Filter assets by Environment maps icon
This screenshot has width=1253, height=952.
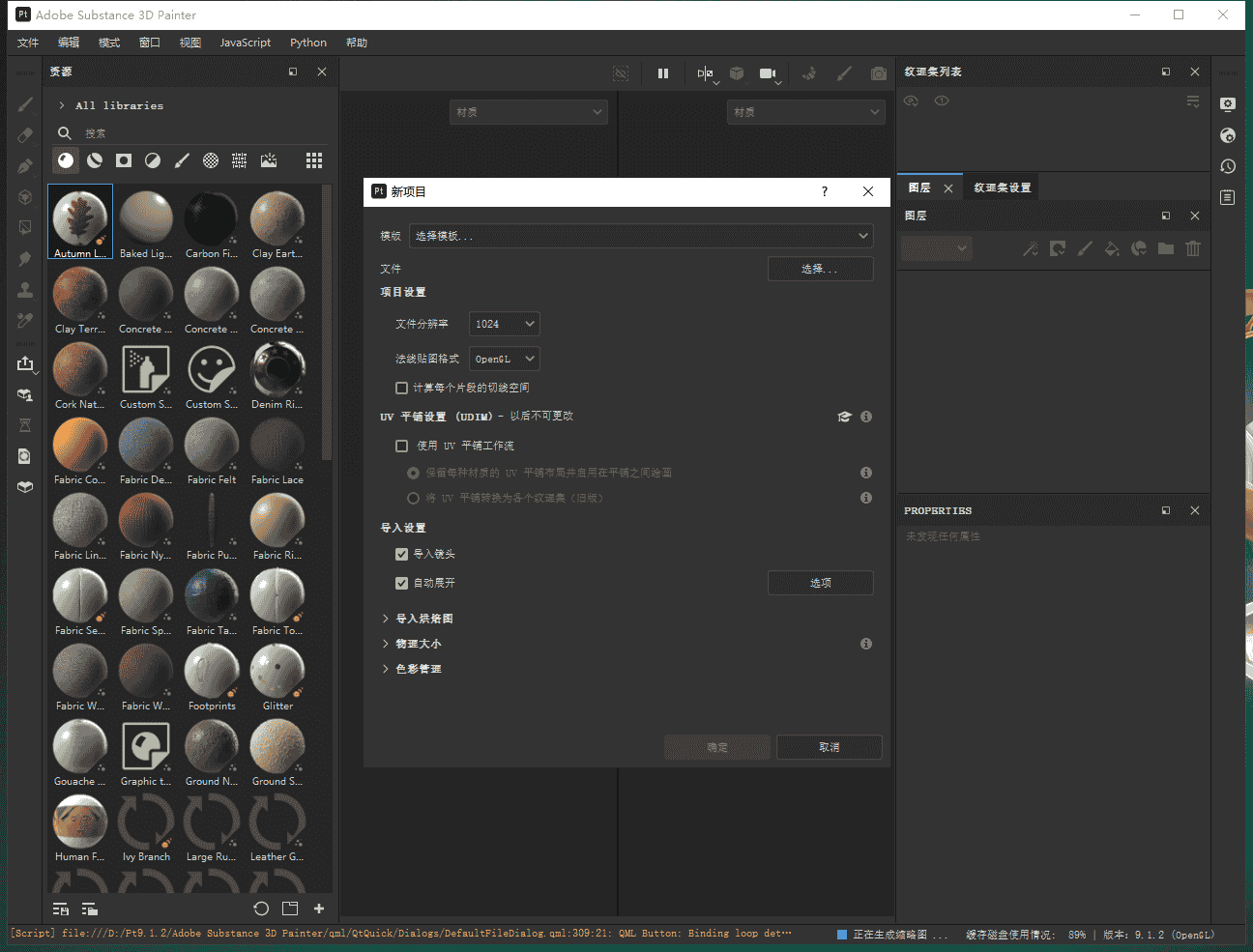click(x=269, y=160)
